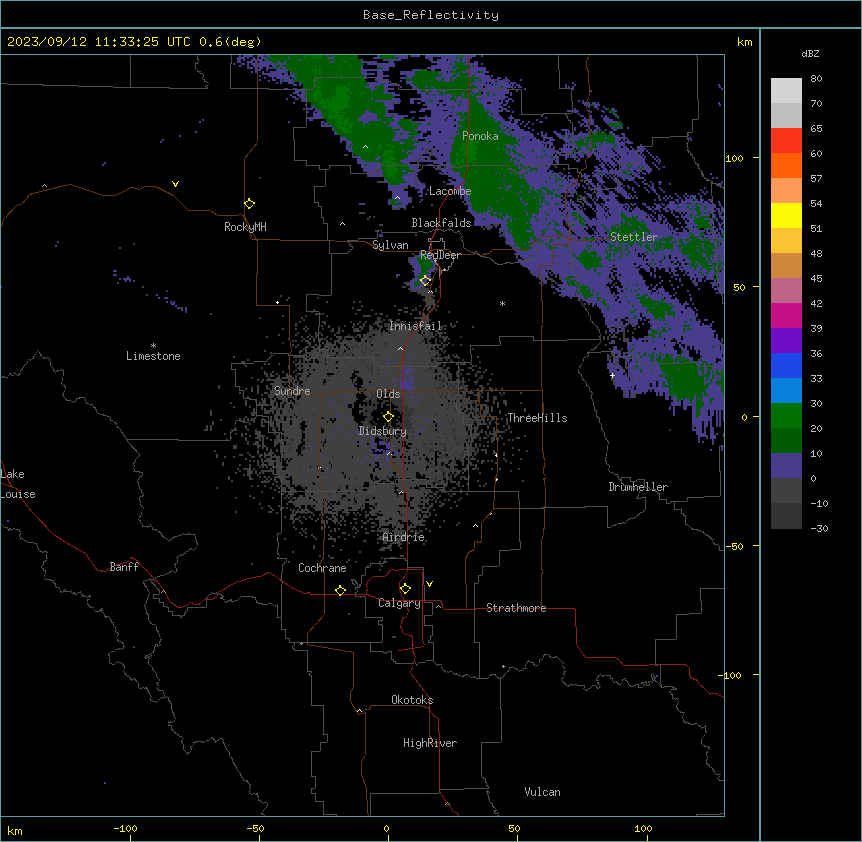Click the yellow station marker near RockyMH
Viewport: 862px width, 842px height.
click(x=249, y=203)
